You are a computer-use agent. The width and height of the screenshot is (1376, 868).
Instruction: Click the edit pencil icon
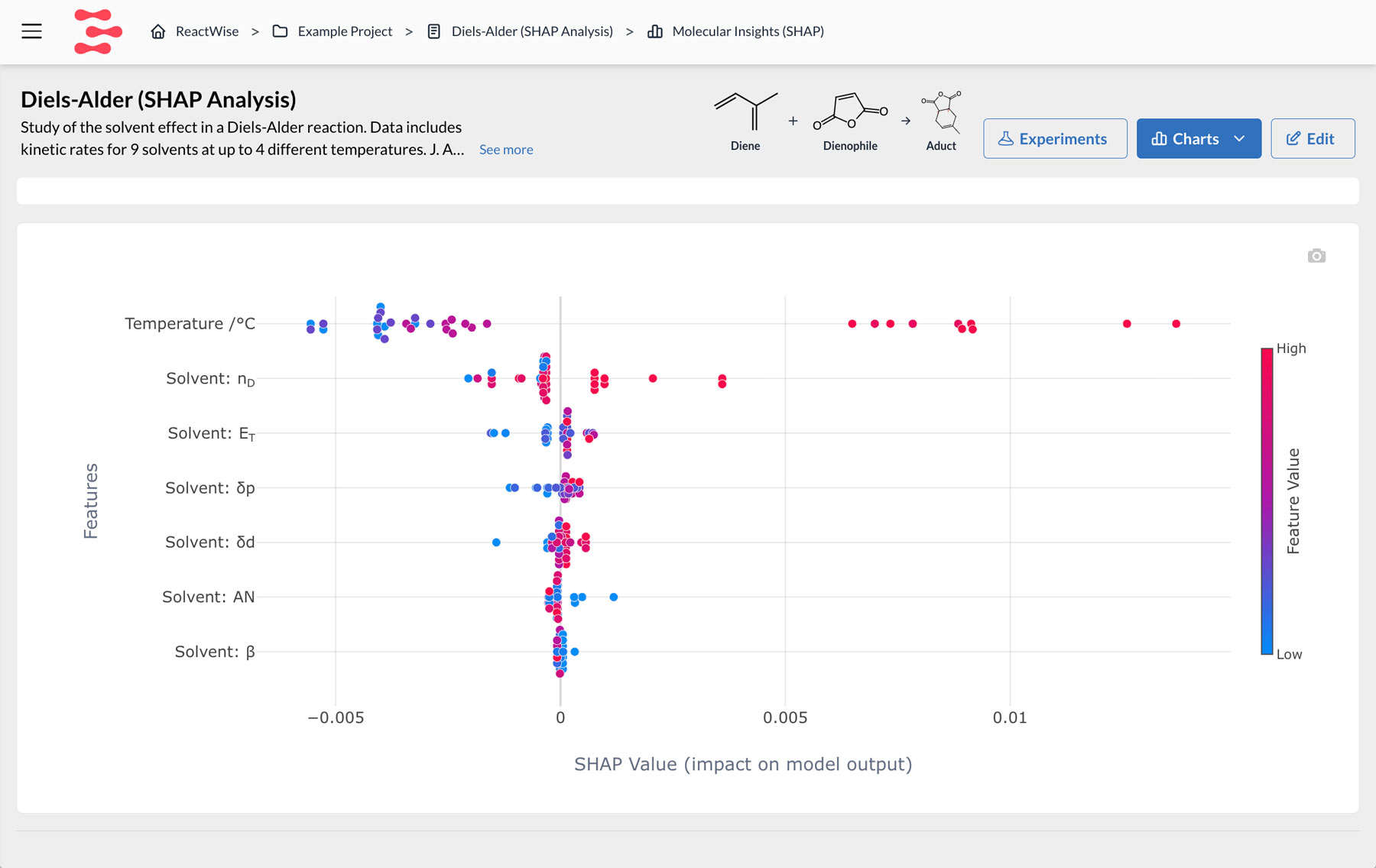pyautogui.click(x=1293, y=138)
